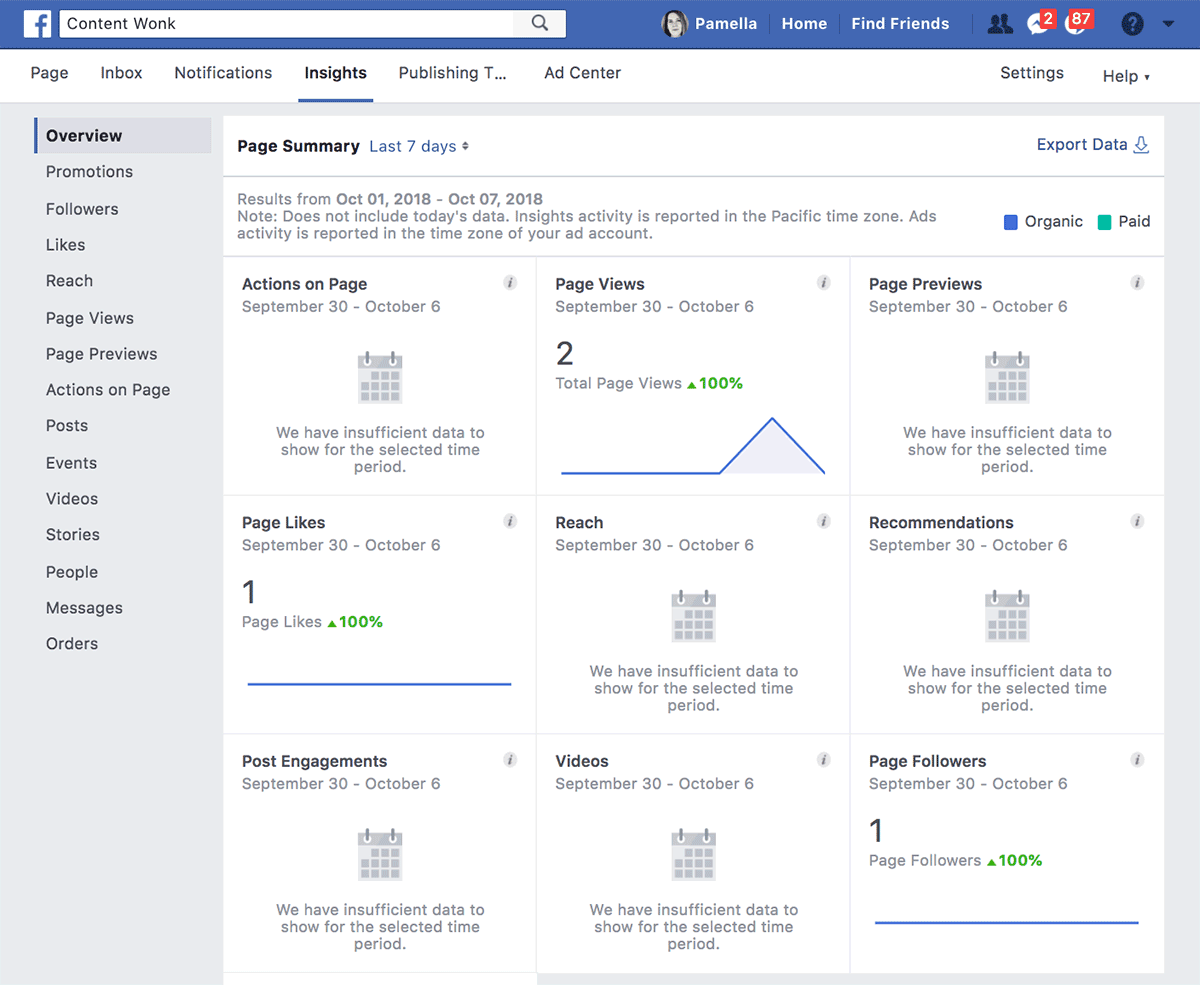Expand the account dropdown arrow
The width and height of the screenshot is (1200, 985).
[1168, 24]
